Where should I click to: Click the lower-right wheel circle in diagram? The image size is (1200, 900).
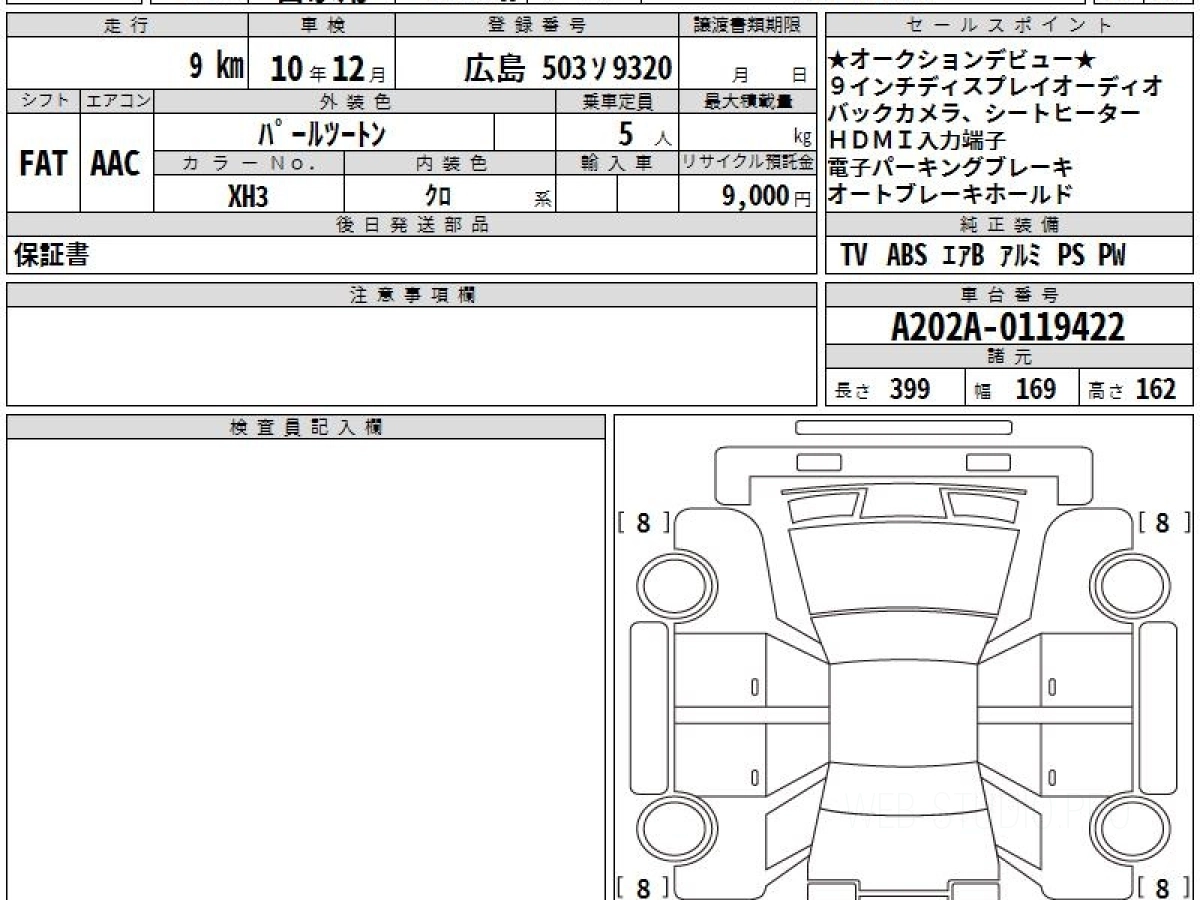1130,830
